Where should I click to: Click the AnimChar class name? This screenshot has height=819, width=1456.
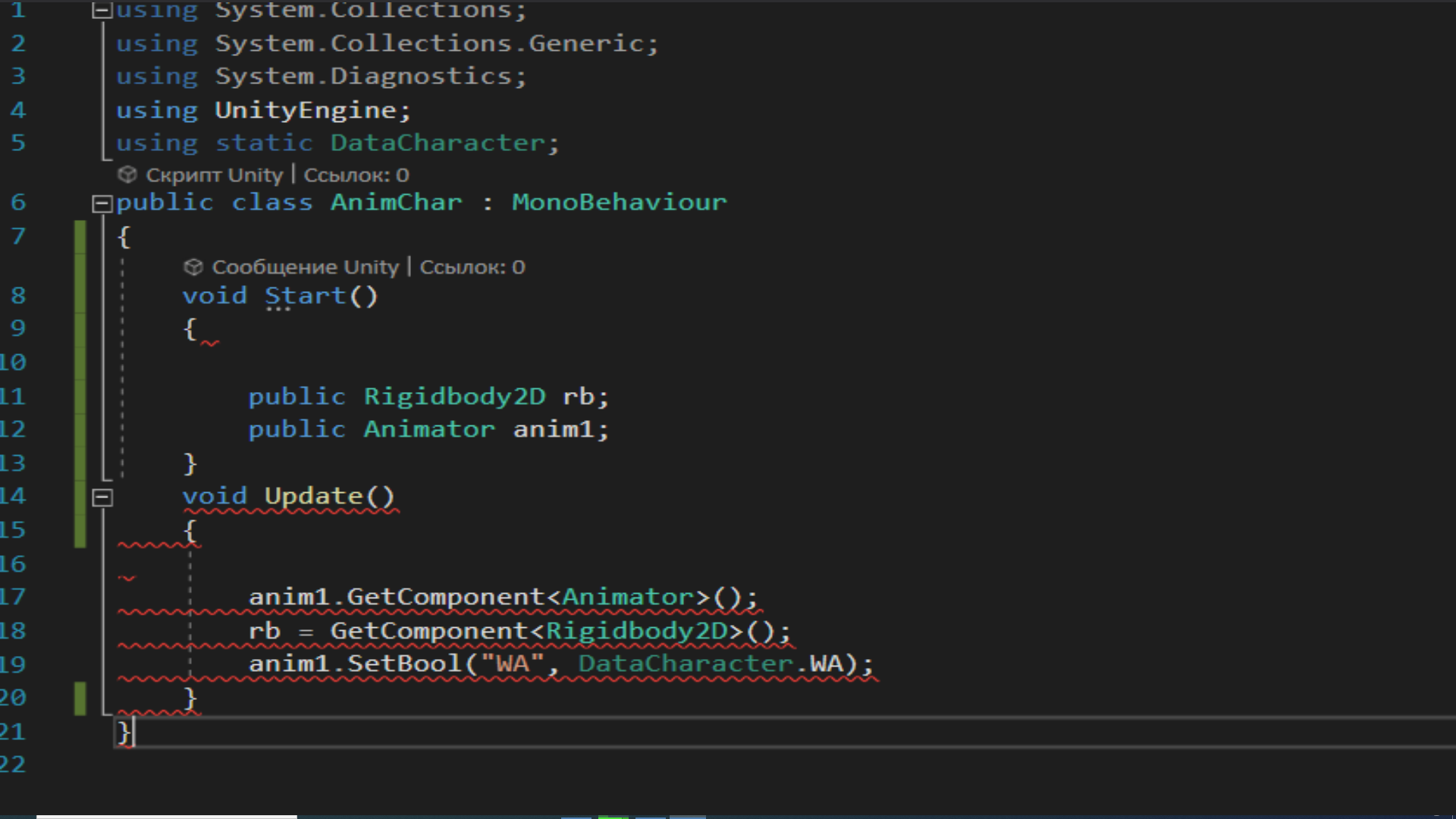coord(397,202)
